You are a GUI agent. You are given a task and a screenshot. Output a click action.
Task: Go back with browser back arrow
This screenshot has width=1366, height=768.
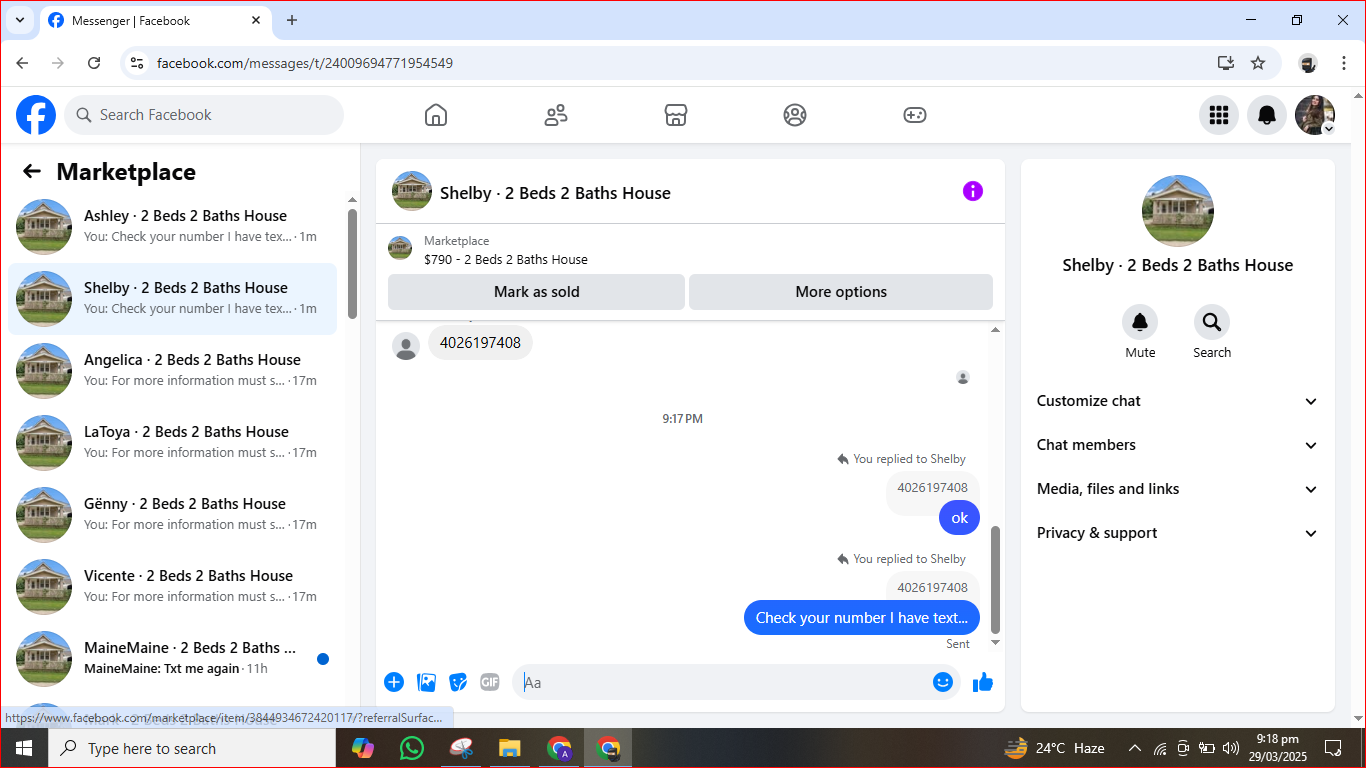[22, 63]
